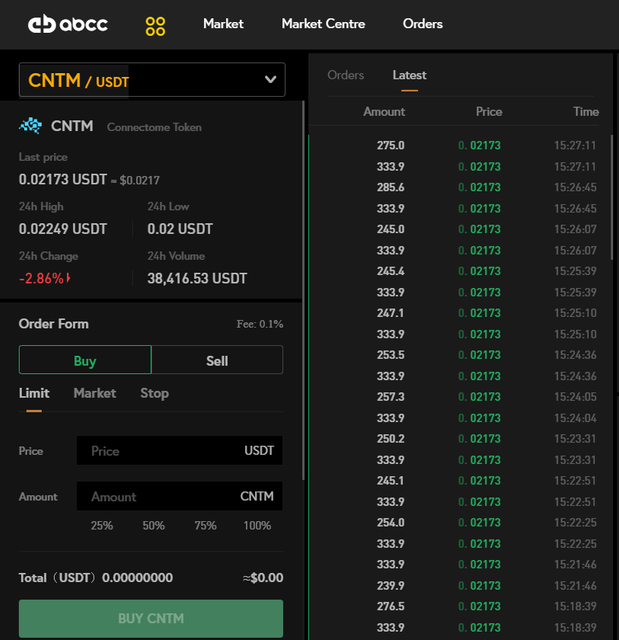Set amount to 75%

[x=205, y=525]
